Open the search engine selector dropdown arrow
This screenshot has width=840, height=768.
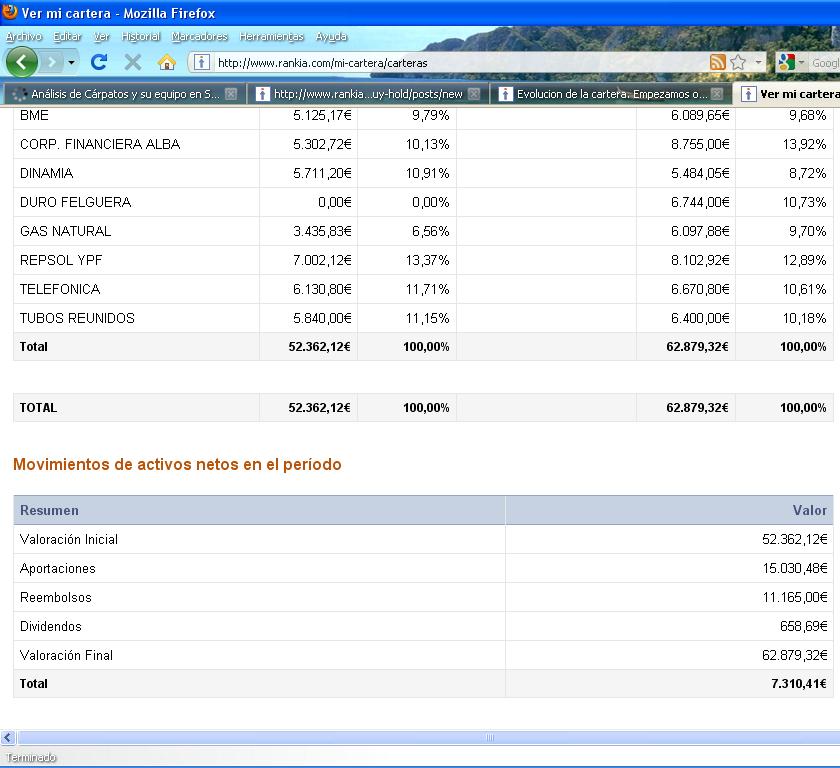click(801, 62)
